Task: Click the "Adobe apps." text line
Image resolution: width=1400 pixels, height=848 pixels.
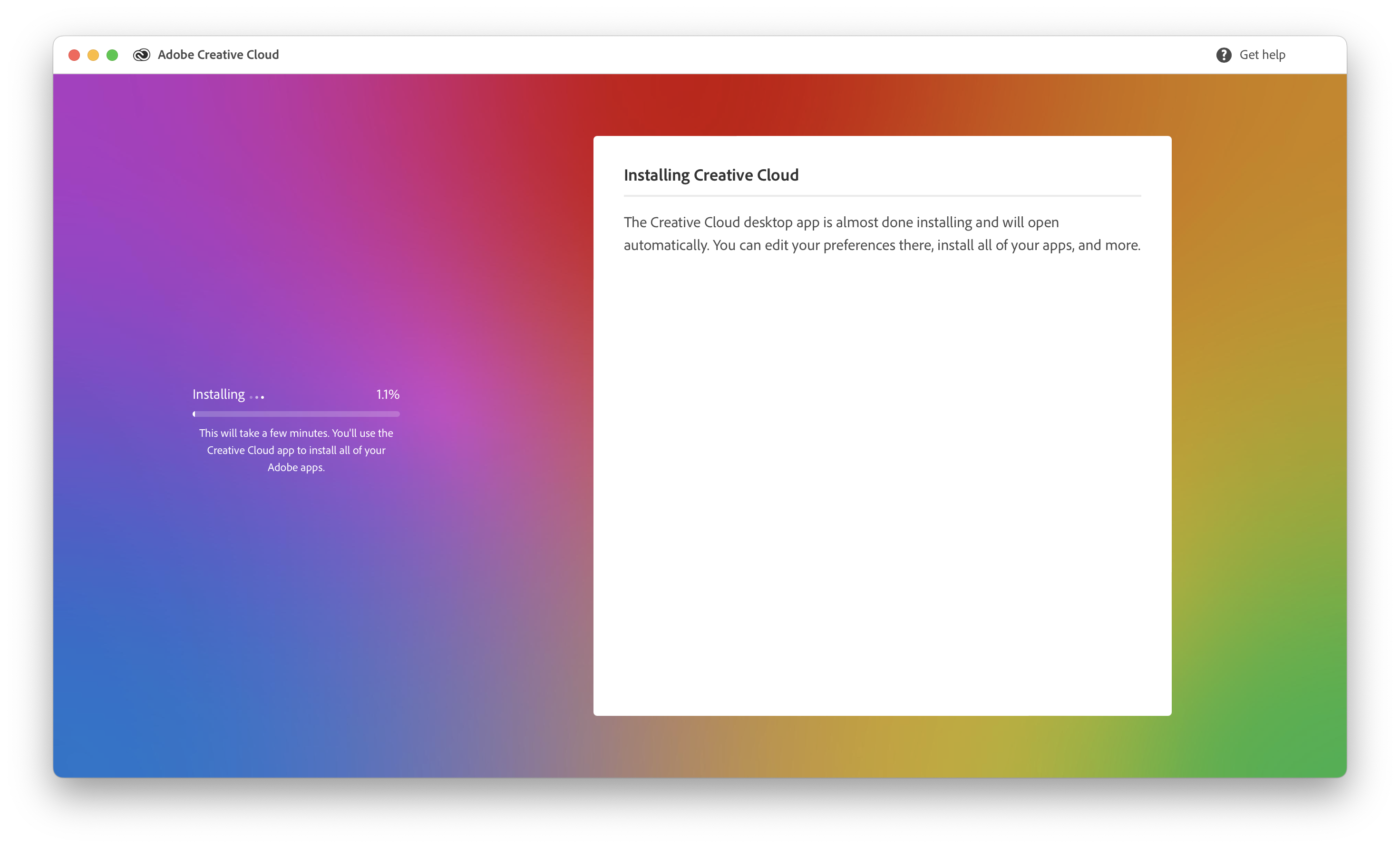Action: coord(296,467)
